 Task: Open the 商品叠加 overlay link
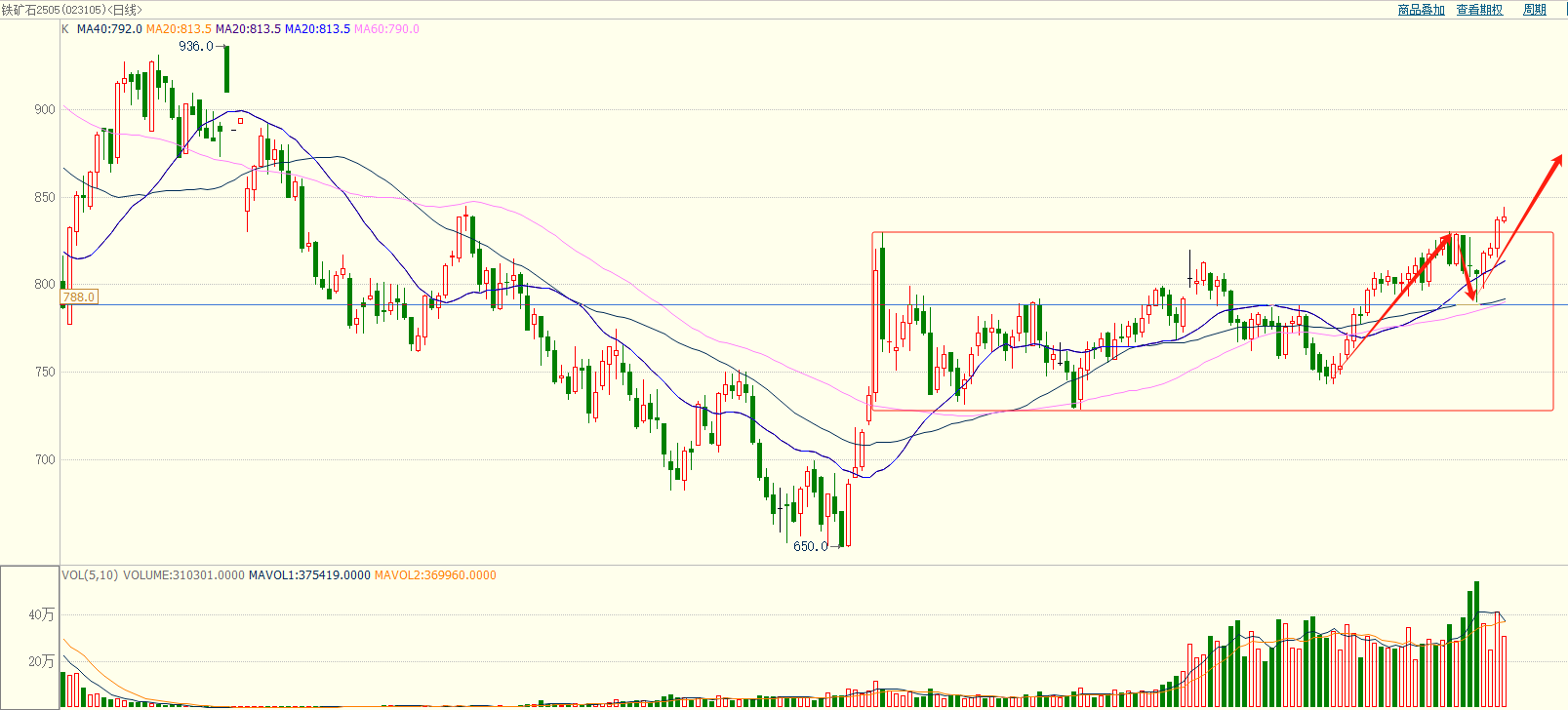pyautogui.click(x=1421, y=10)
